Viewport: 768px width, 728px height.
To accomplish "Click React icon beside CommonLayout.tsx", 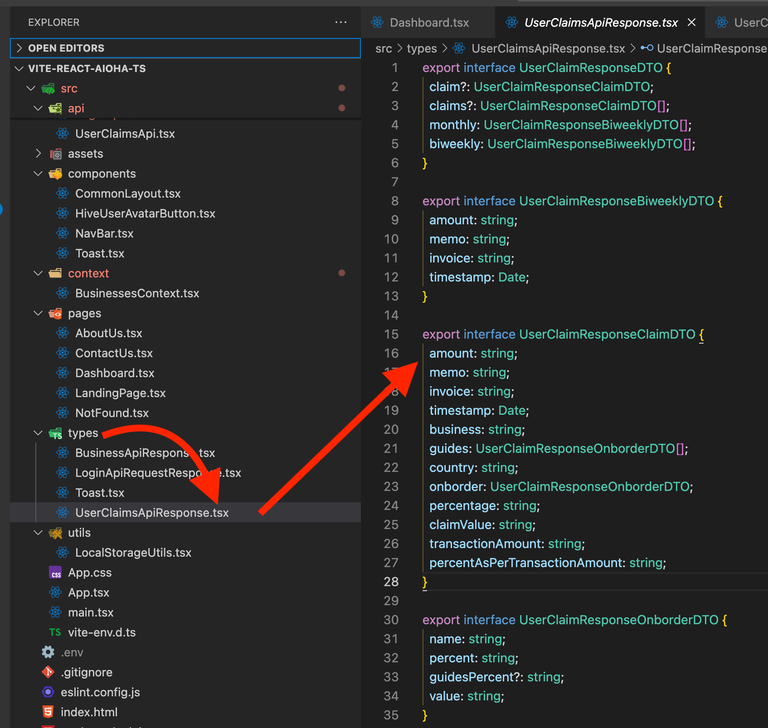I will coord(62,194).
